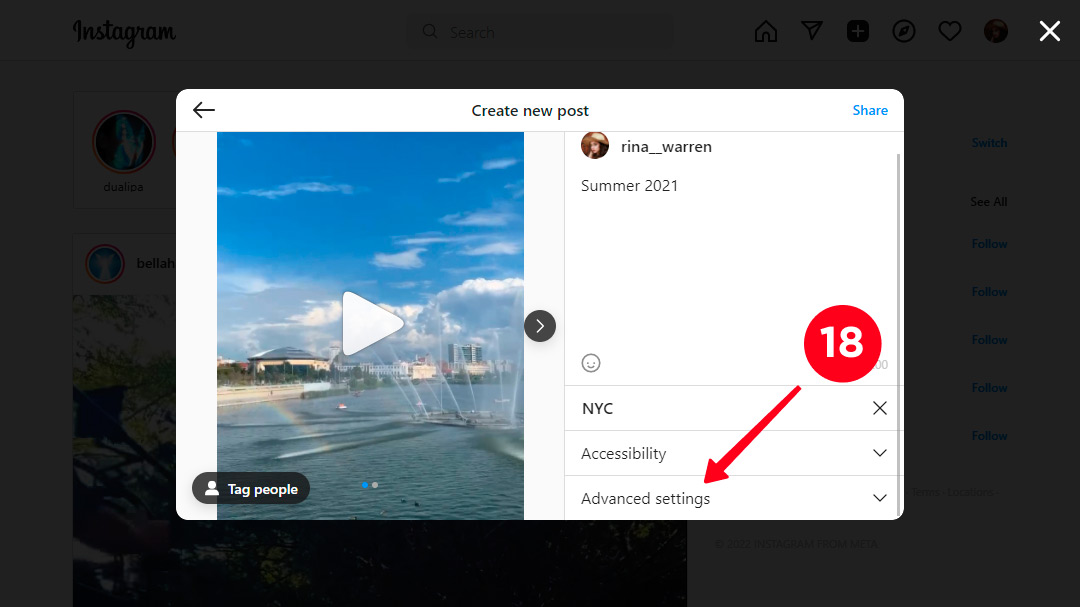Viewport: 1080px width, 607px height.
Task: Open the profile avatar menu in the header
Action: 996,31
